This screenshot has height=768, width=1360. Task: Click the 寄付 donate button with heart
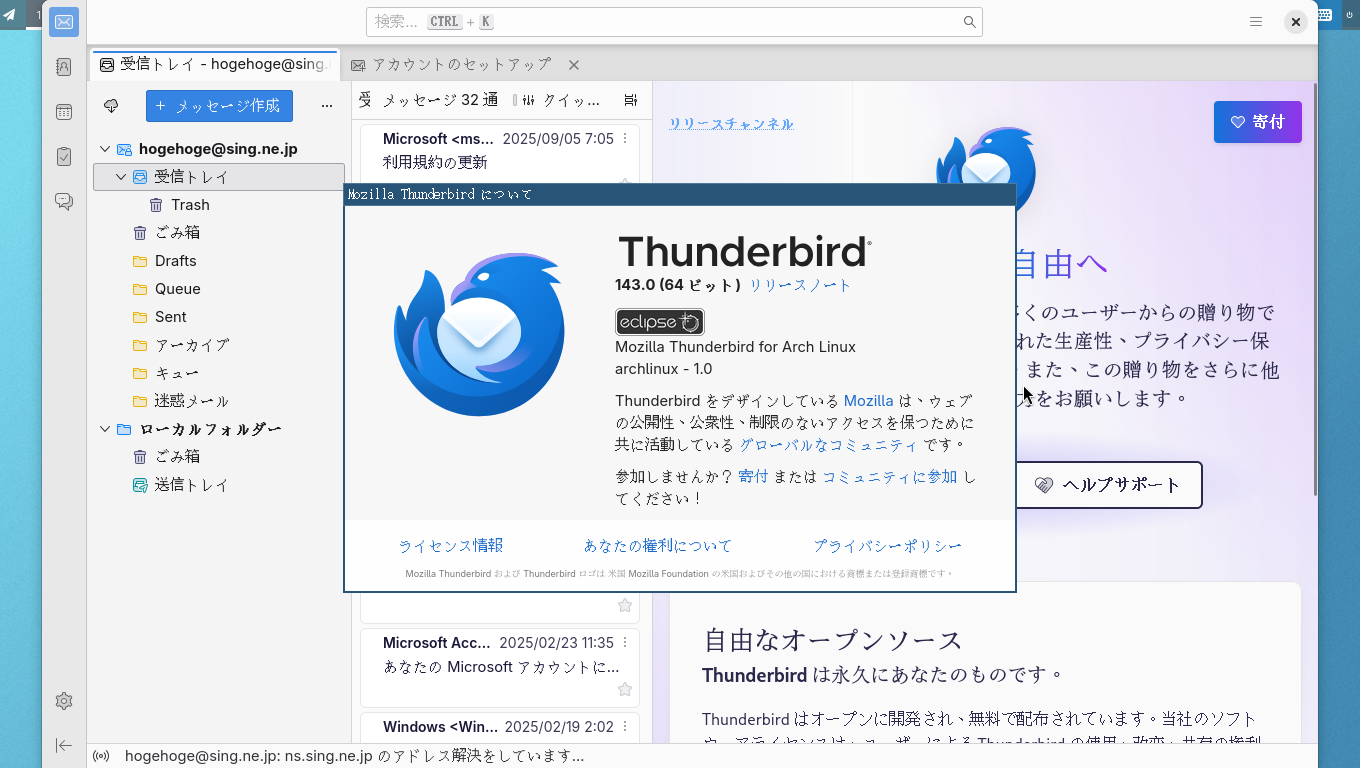1258,122
